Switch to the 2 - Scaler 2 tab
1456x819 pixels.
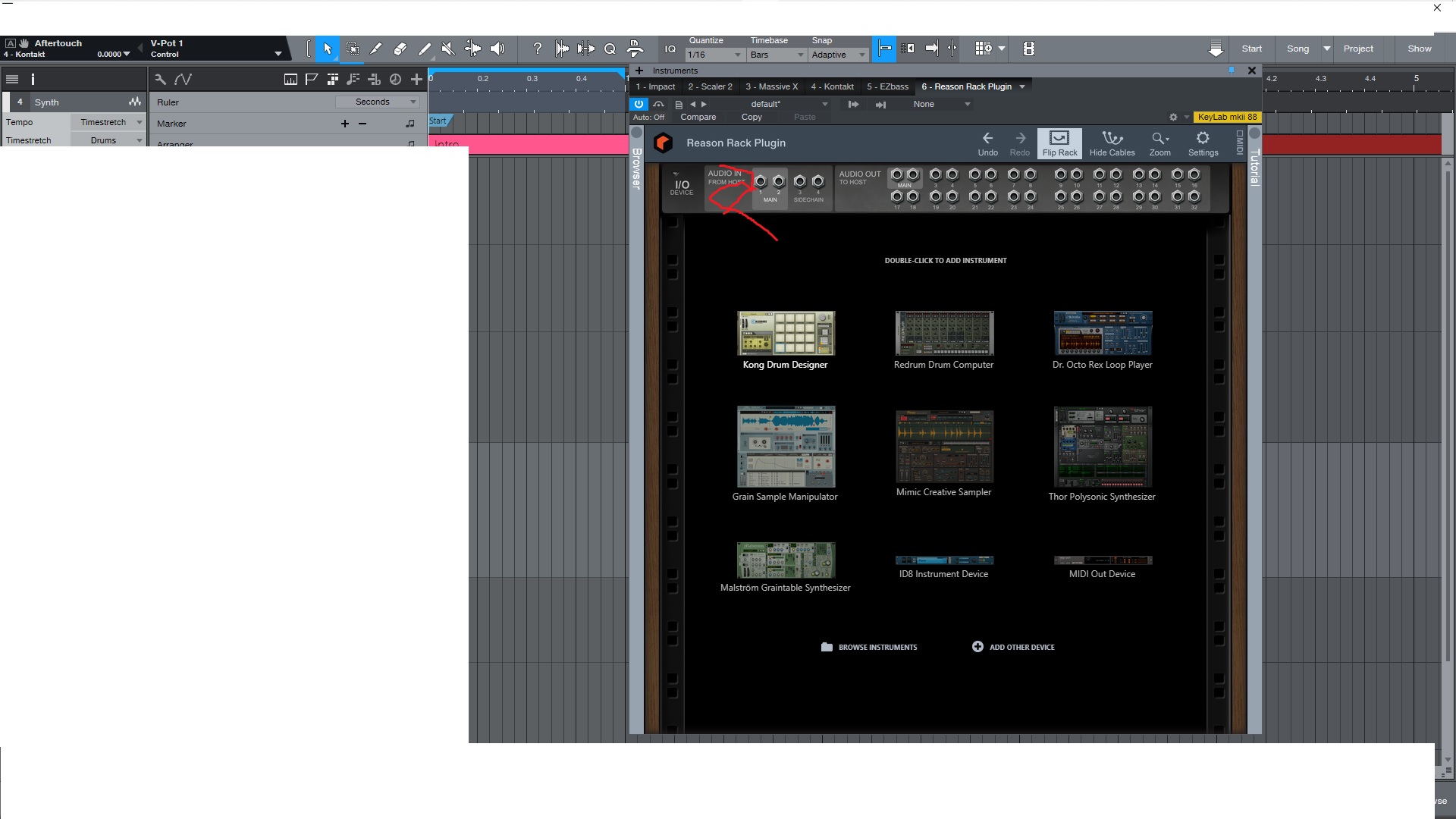click(710, 86)
